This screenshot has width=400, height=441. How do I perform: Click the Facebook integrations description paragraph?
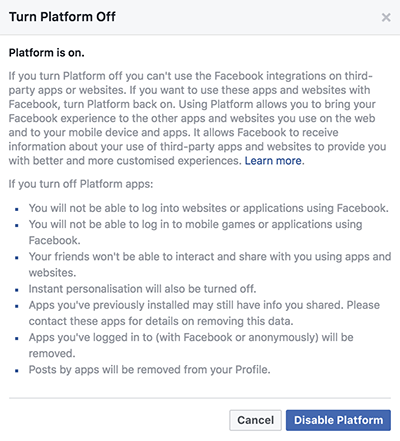[197, 118]
